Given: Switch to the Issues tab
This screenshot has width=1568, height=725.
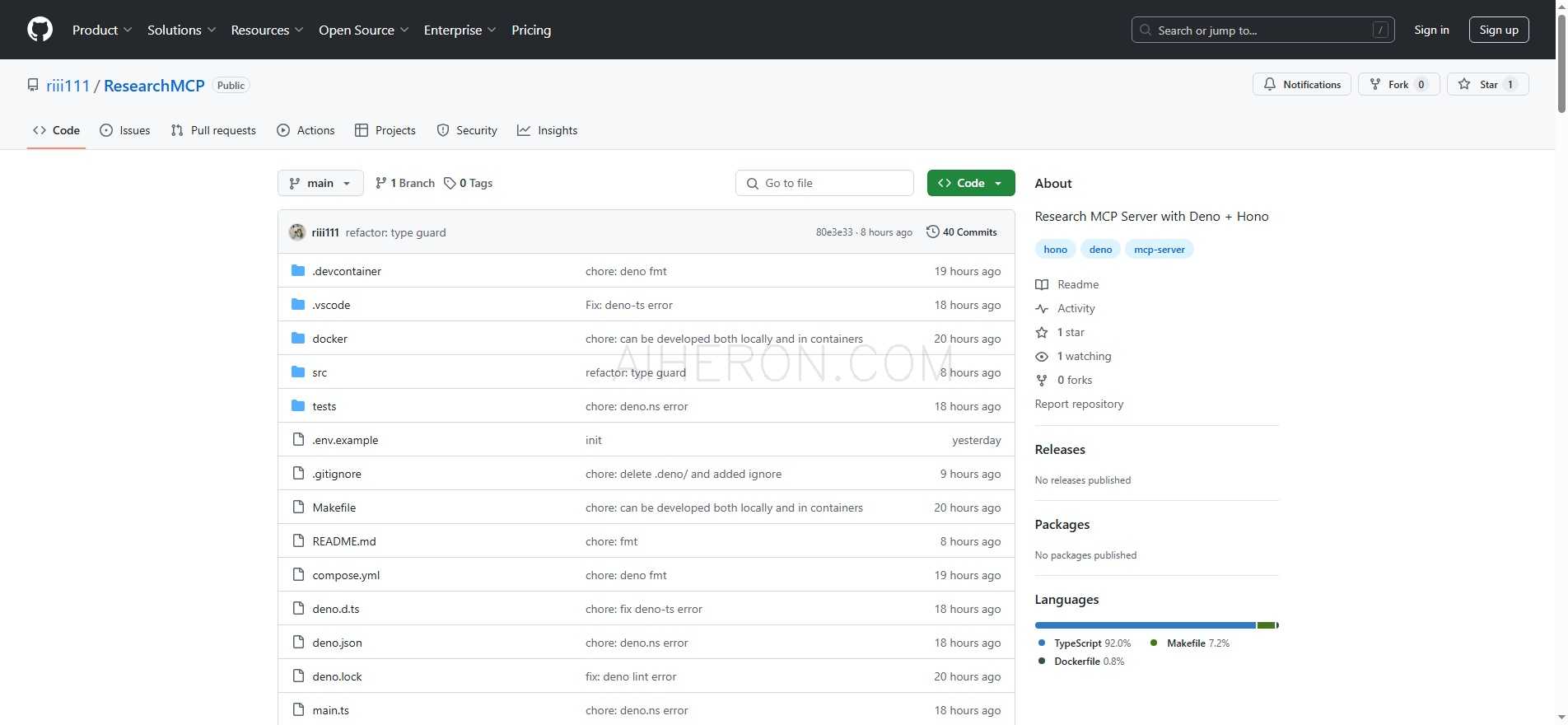Looking at the screenshot, I should coord(125,130).
